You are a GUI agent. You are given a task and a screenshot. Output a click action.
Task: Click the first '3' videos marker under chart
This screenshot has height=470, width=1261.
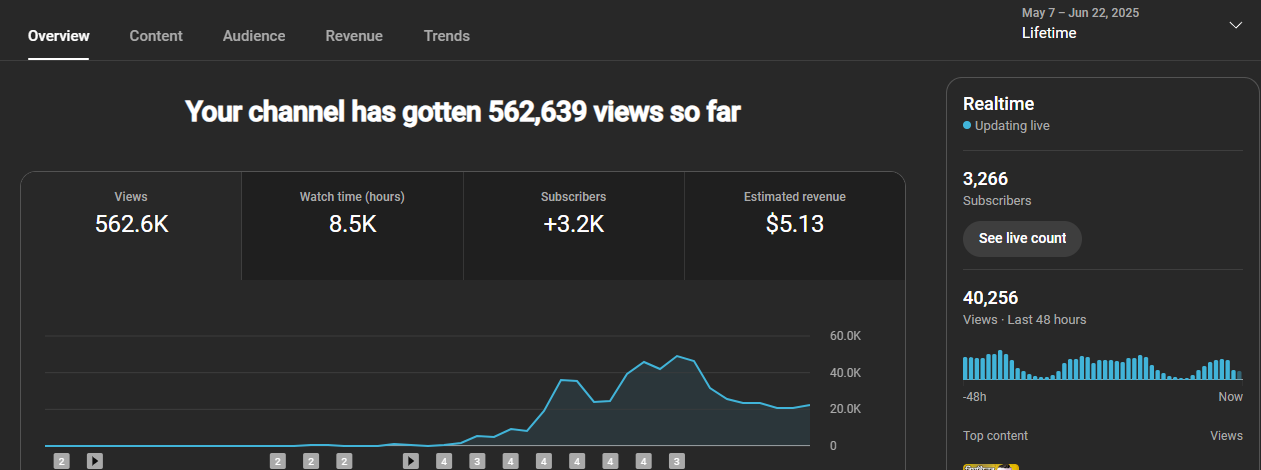click(x=477, y=461)
